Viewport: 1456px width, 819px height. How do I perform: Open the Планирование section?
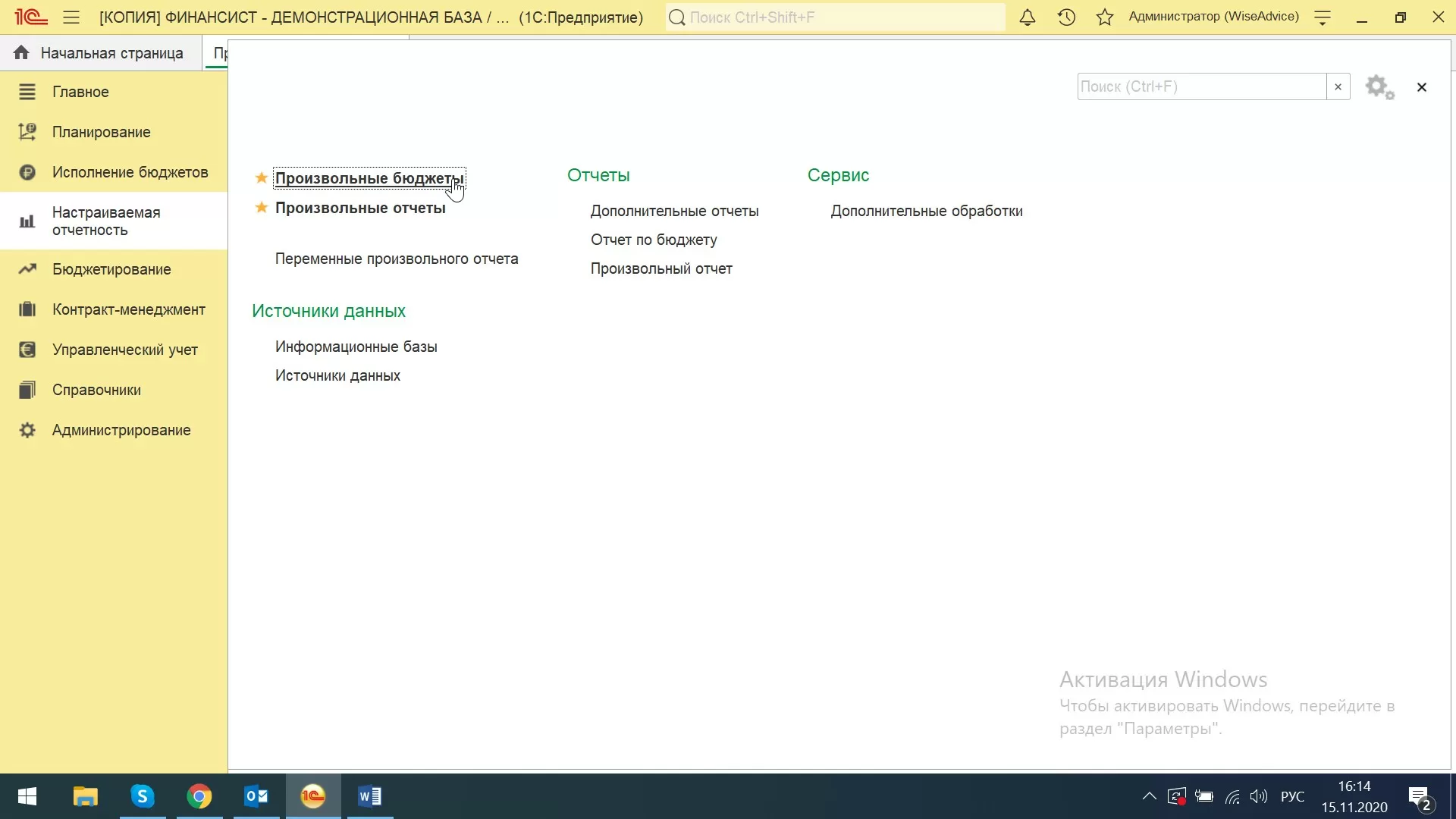point(101,132)
